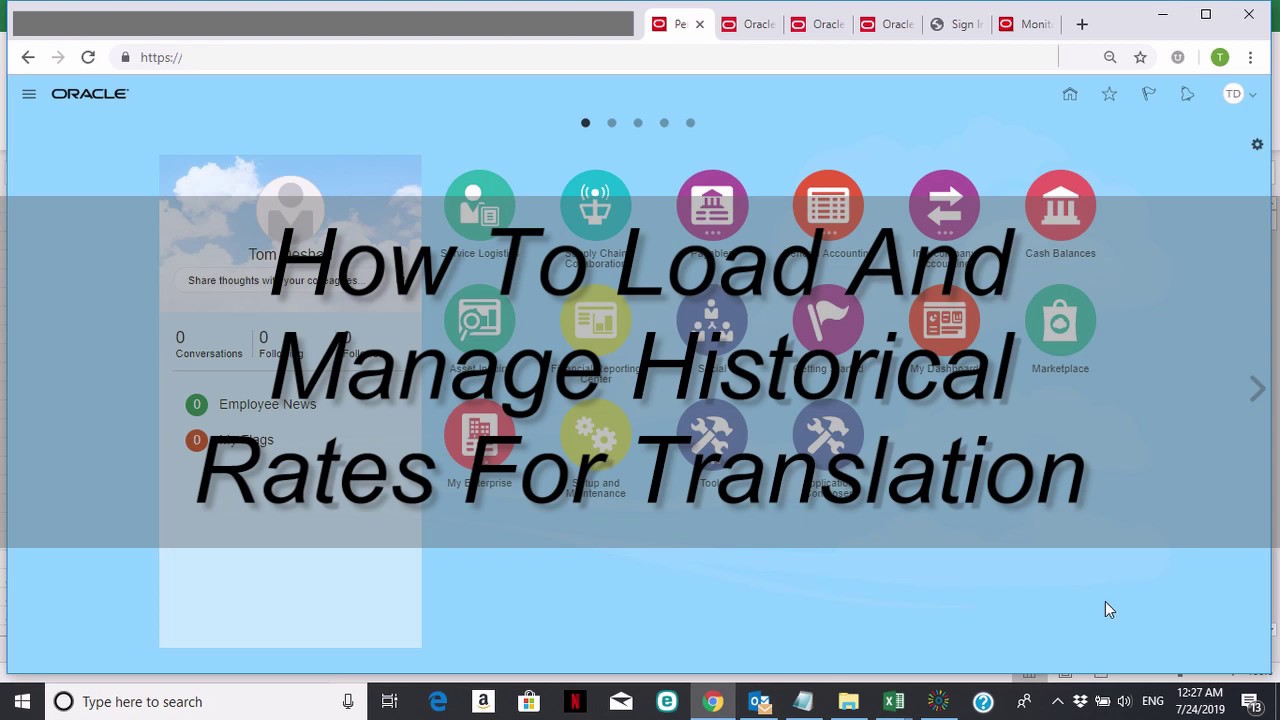Open the Payables bank building icon

[712, 206]
